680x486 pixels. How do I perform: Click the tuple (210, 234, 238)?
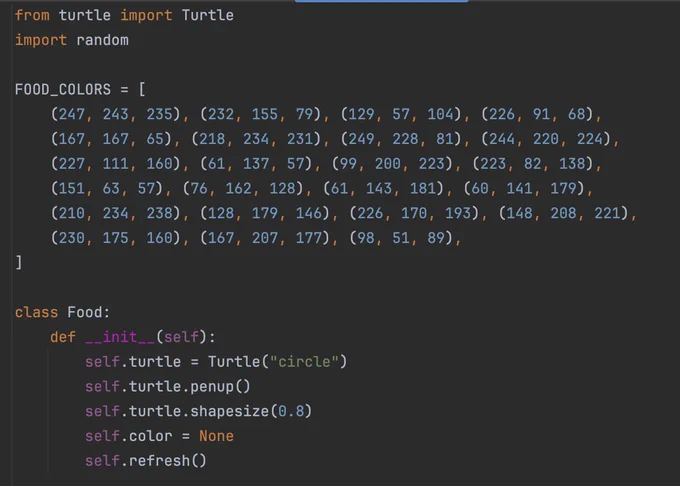(115, 213)
